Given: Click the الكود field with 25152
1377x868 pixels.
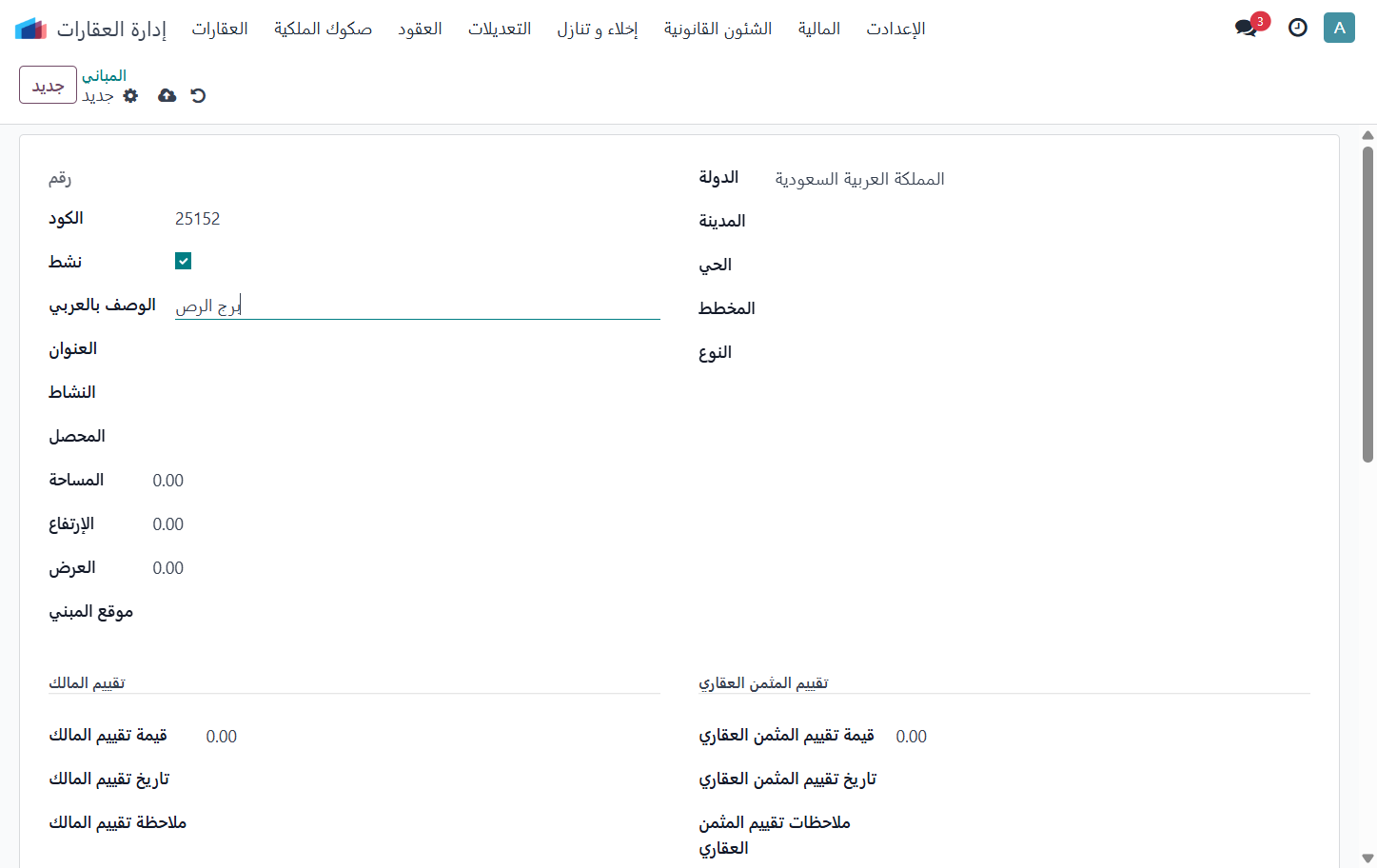Looking at the screenshot, I should [418, 219].
